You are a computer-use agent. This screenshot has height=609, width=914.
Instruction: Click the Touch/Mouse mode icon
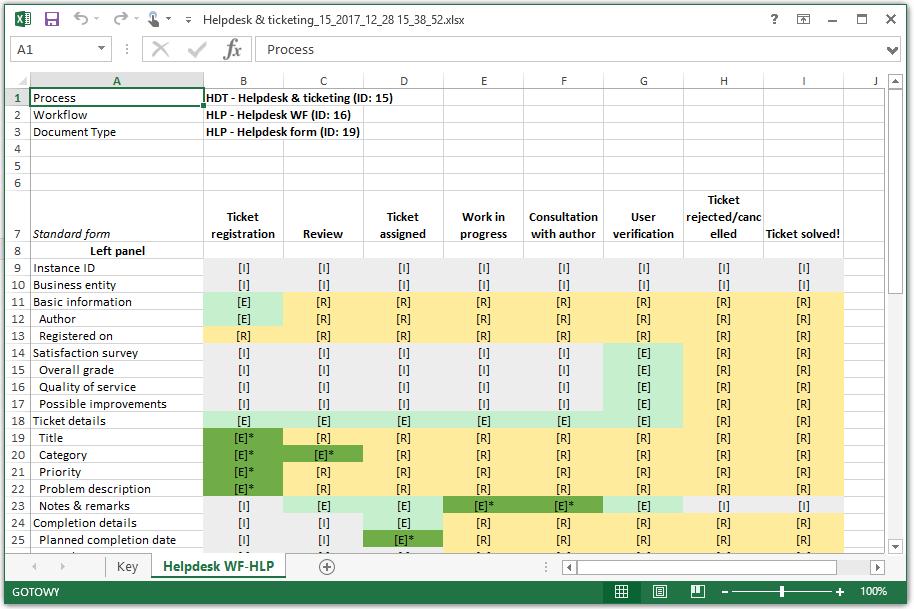(x=153, y=19)
